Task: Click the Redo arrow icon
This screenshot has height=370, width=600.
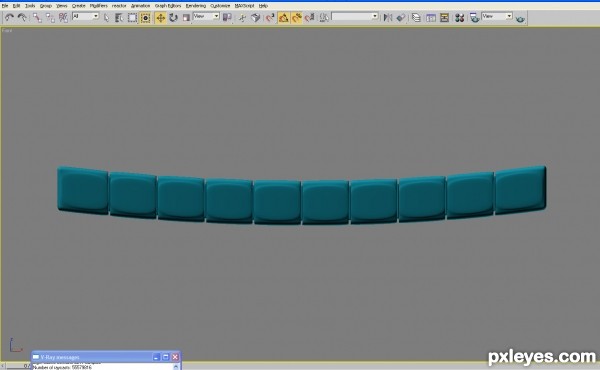Action: [22, 17]
